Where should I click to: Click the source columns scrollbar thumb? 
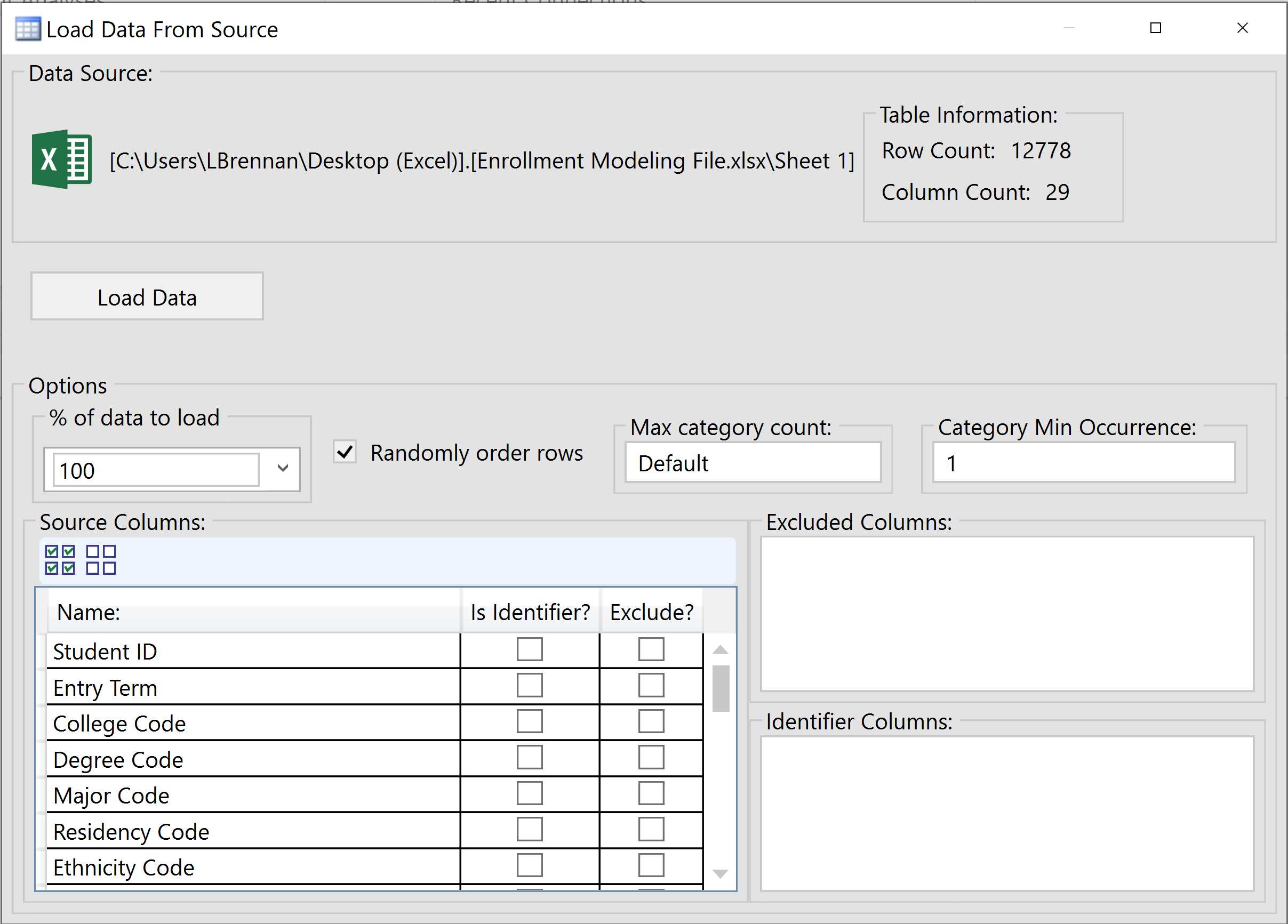[720, 688]
